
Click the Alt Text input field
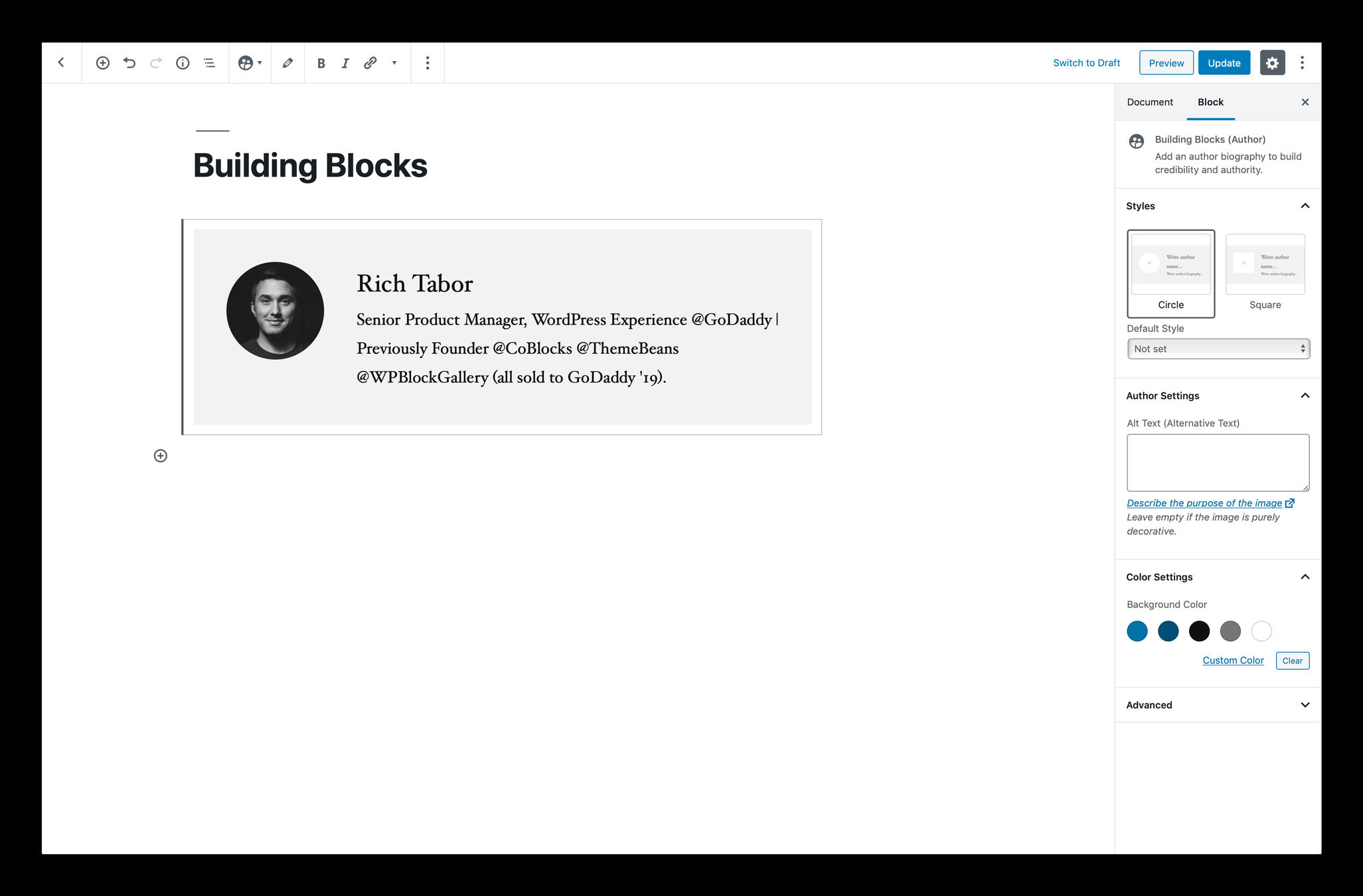click(1218, 463)
